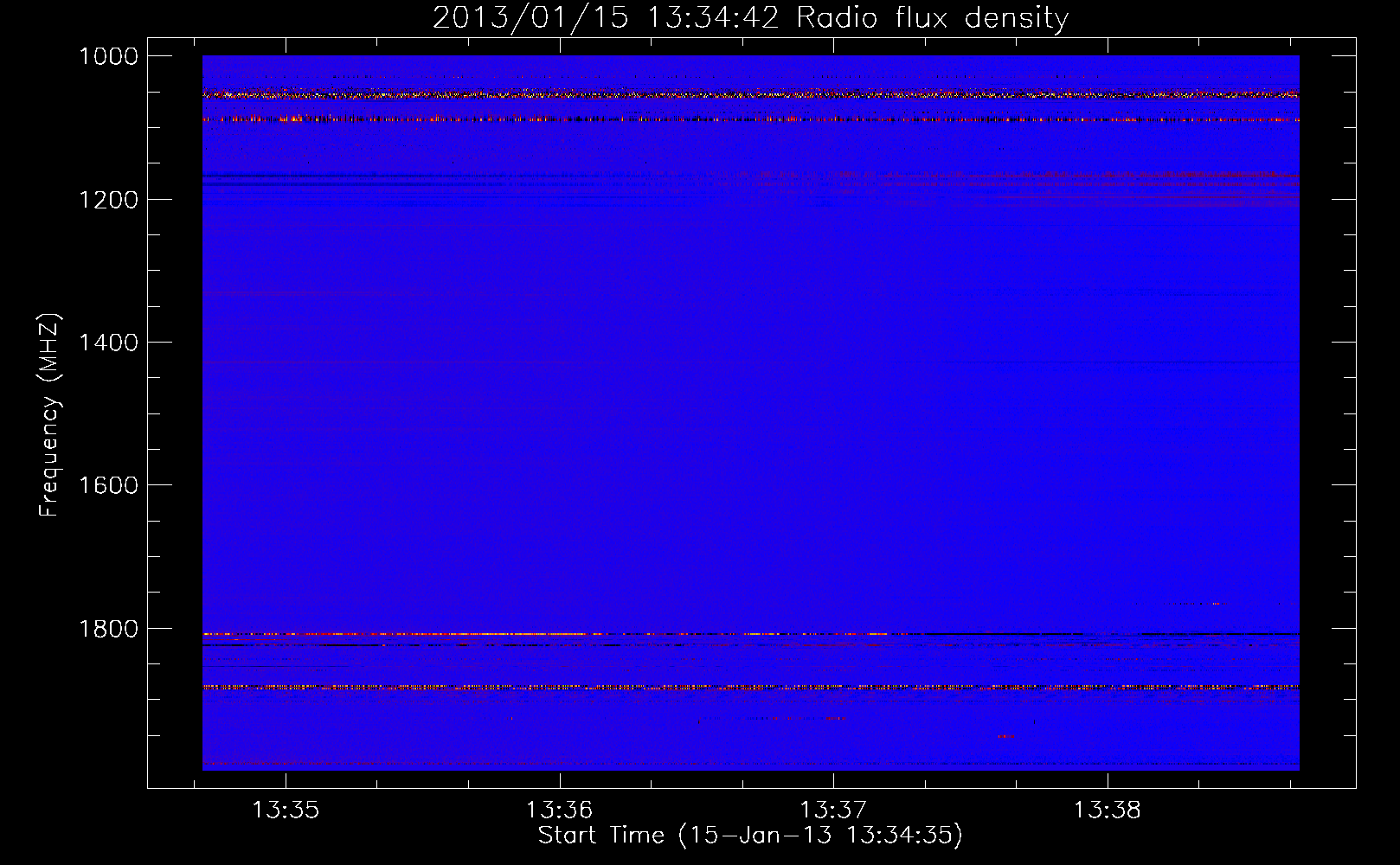The height and width of the screenshot is (865, 1400).
Task: Click the 13:38 time tick label
Action: [x=1108, y=811]
